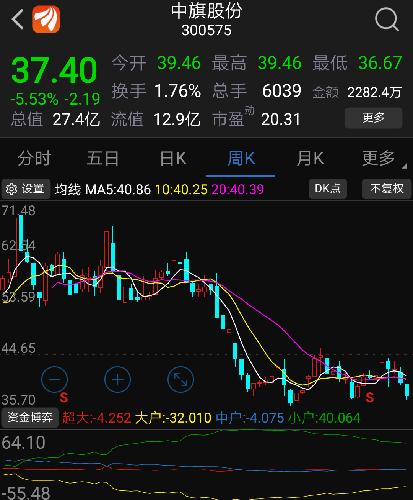Open the 资金博弈 indicator selector
The width and height of the screenshot is (413, 500).
[30, 417]
